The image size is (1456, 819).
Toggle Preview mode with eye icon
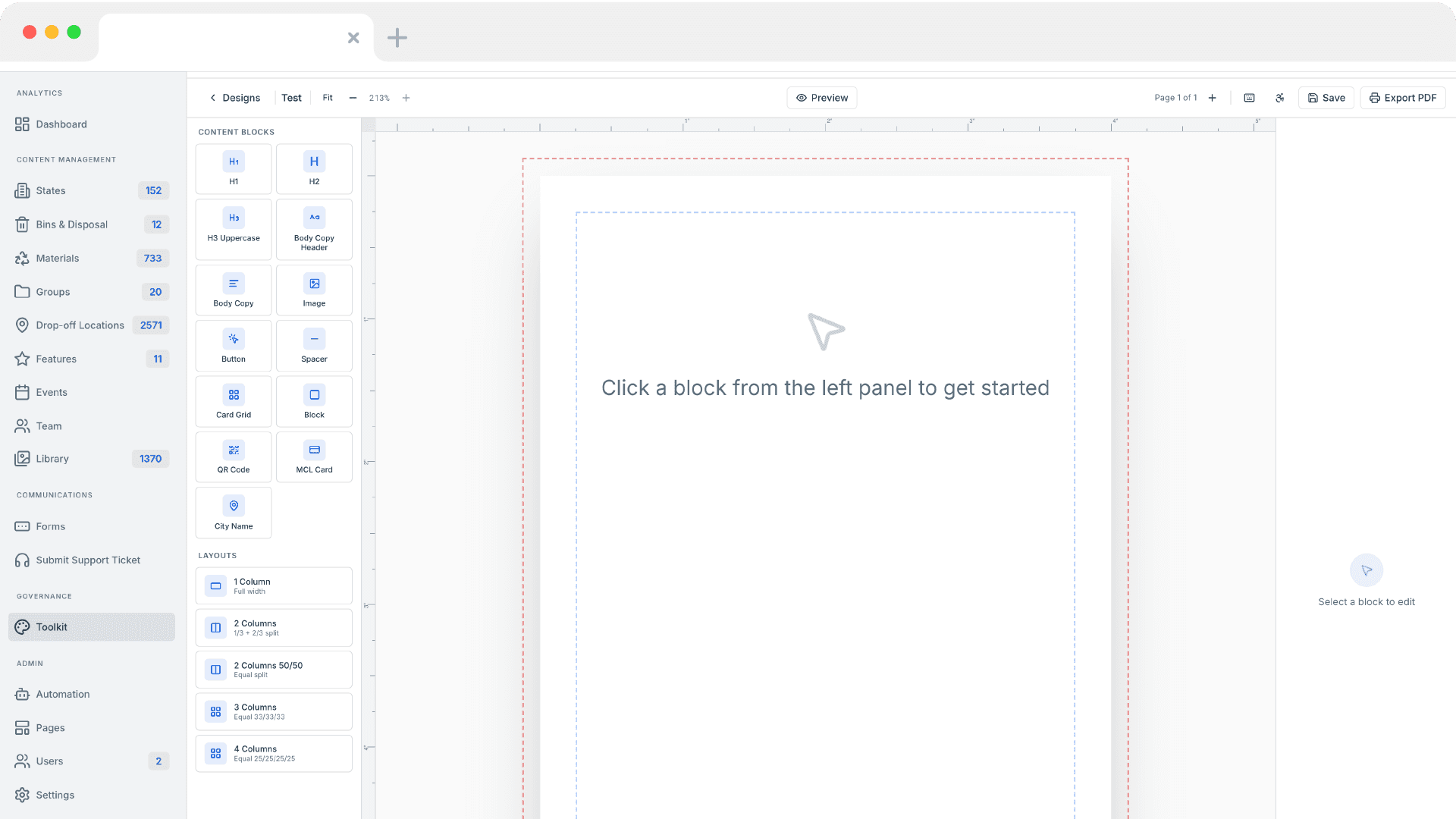tap(821, 98)
